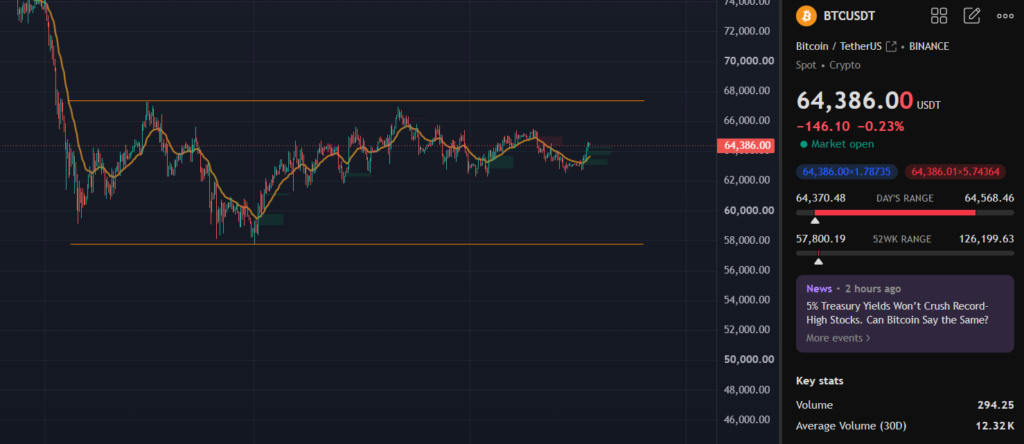Click the lower orange support line
Screen dimensions: 1024x444
click(357, 244)
